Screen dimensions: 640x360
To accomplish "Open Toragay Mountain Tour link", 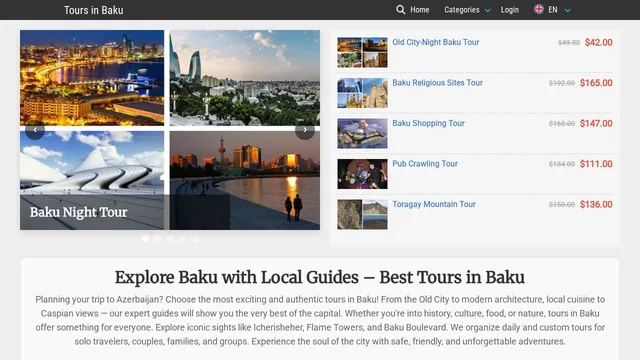I will [x=434, y=204].
